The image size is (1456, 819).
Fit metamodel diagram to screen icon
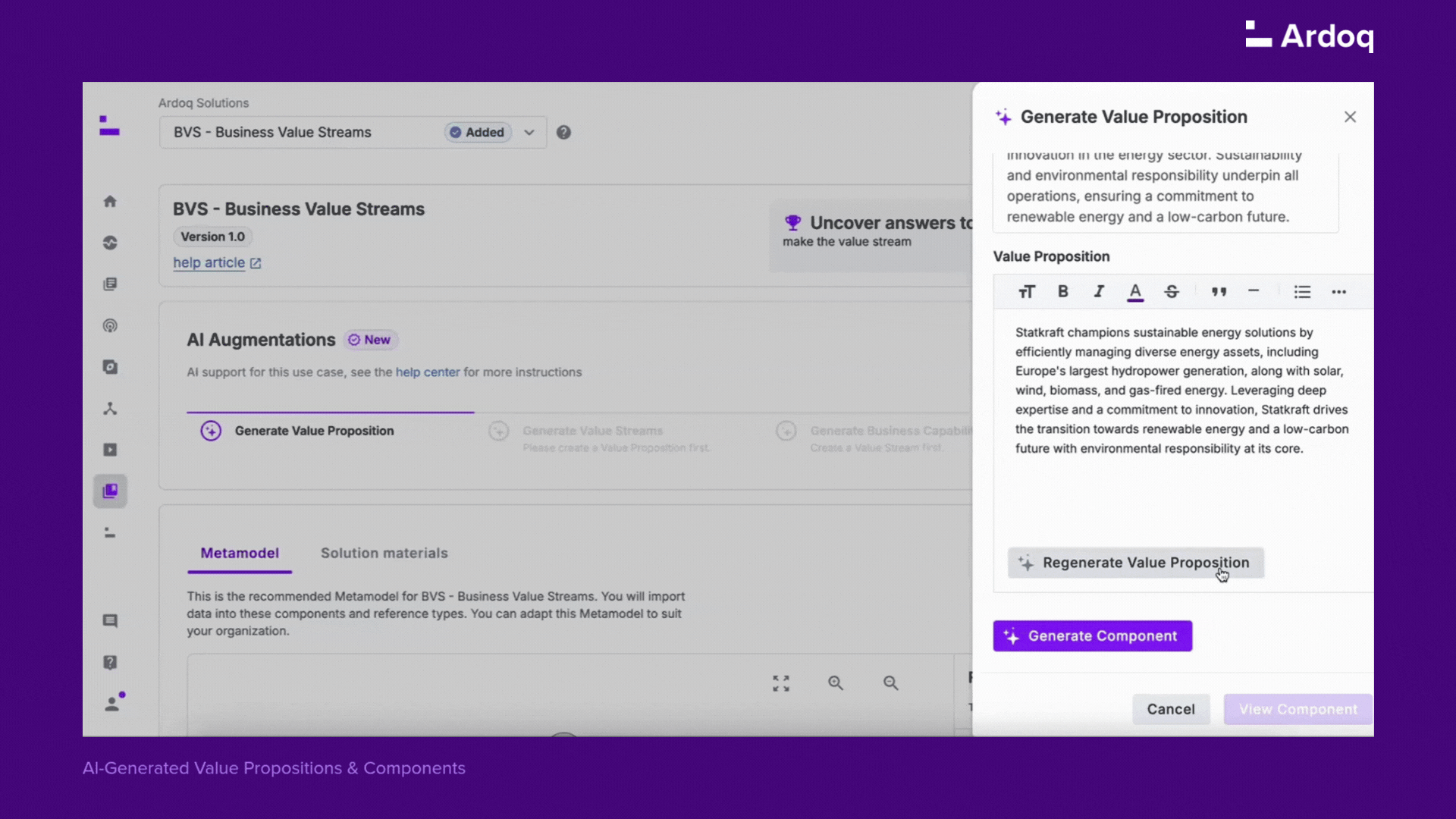pyautogui.click(x=781, y=683)
